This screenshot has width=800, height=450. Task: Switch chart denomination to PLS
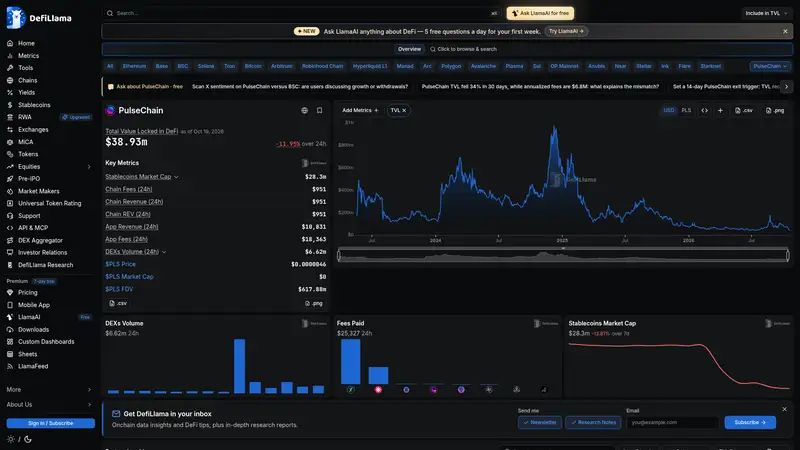686,110
